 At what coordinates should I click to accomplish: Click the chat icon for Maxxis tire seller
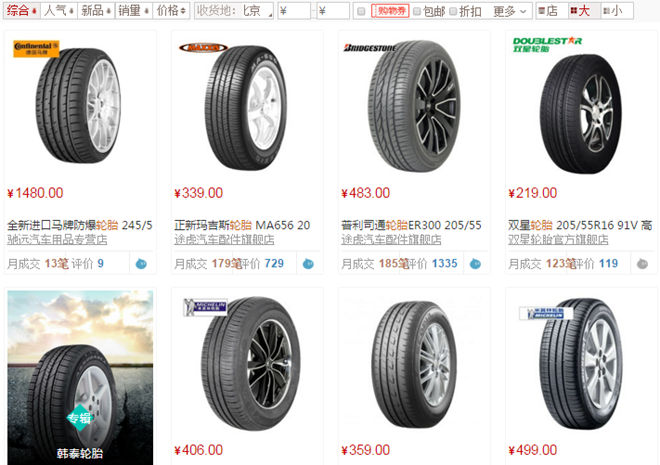coord(308,264)
